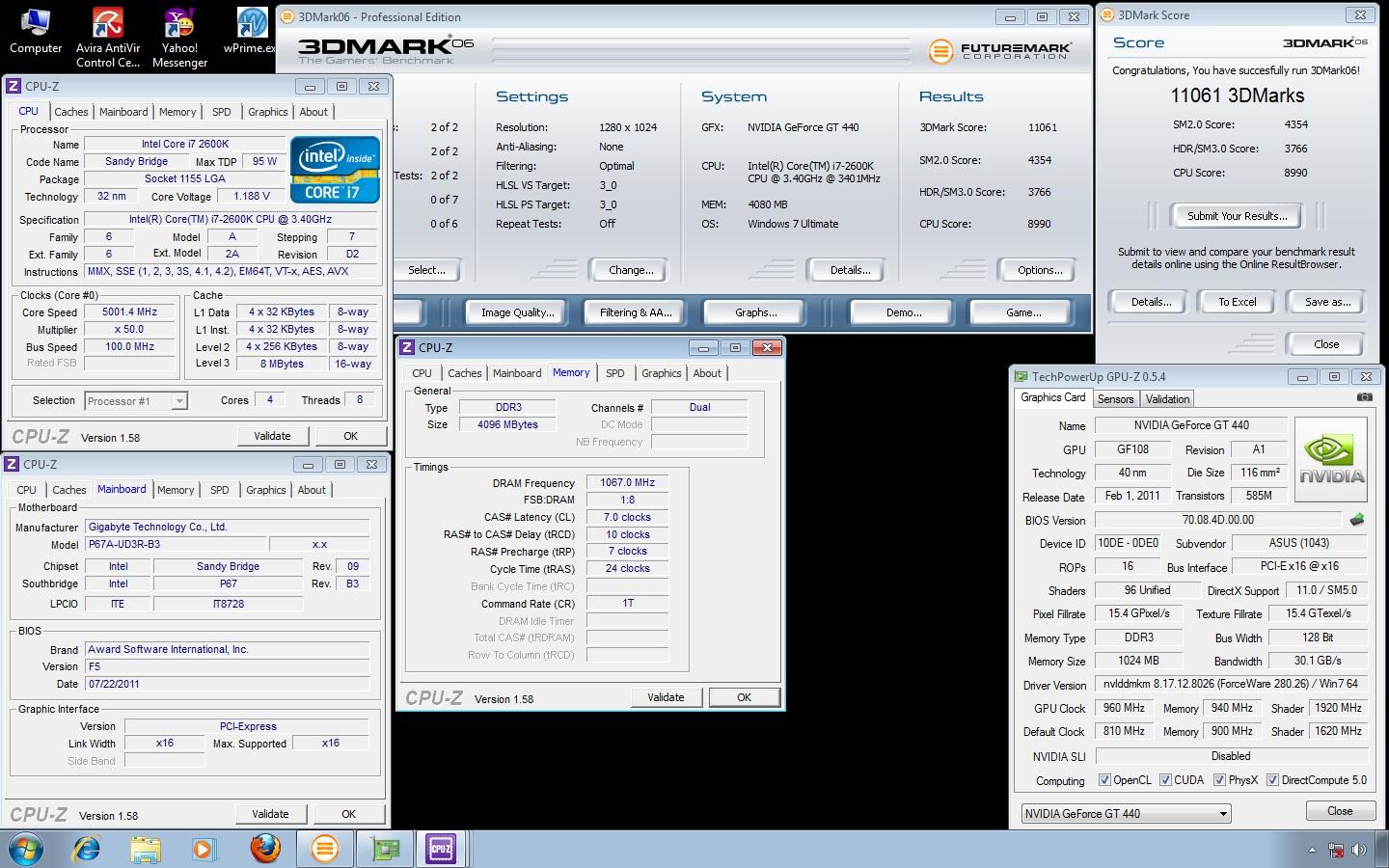Click the Demo... button in 3DMark06
The image size is (1389, 868).
click(903, 312)
